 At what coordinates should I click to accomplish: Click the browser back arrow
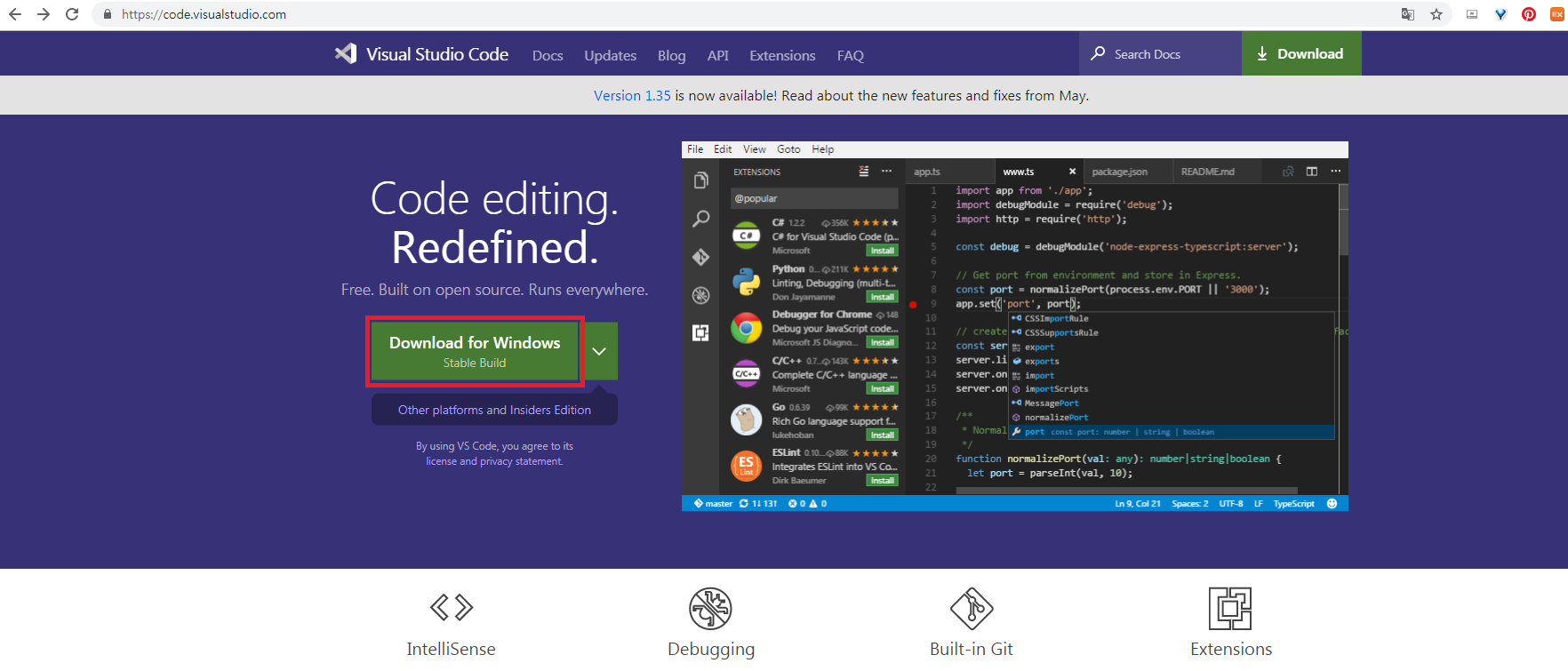[15, 14]
